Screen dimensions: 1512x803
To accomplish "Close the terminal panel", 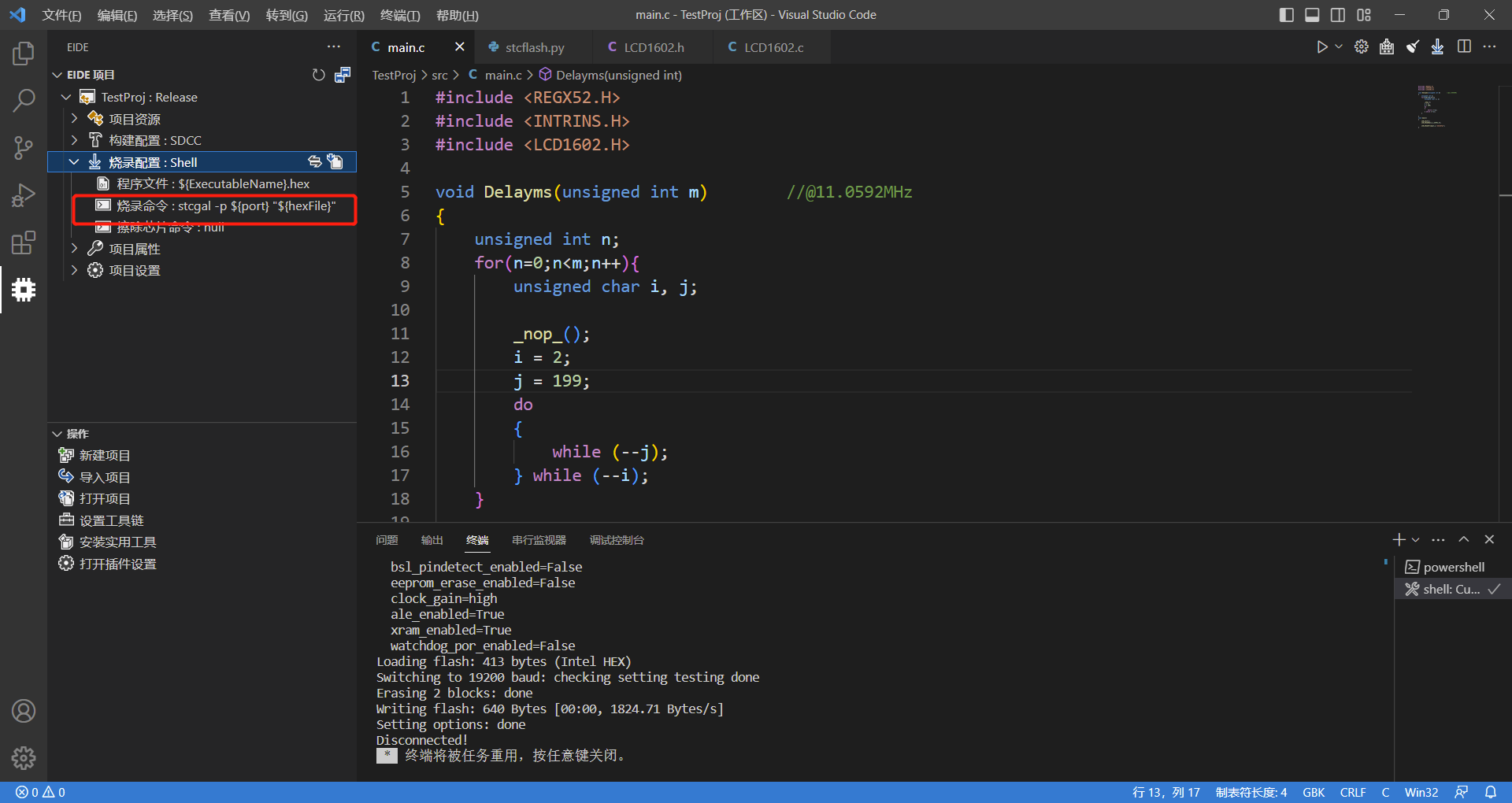I will click(x=1489, y=539).
